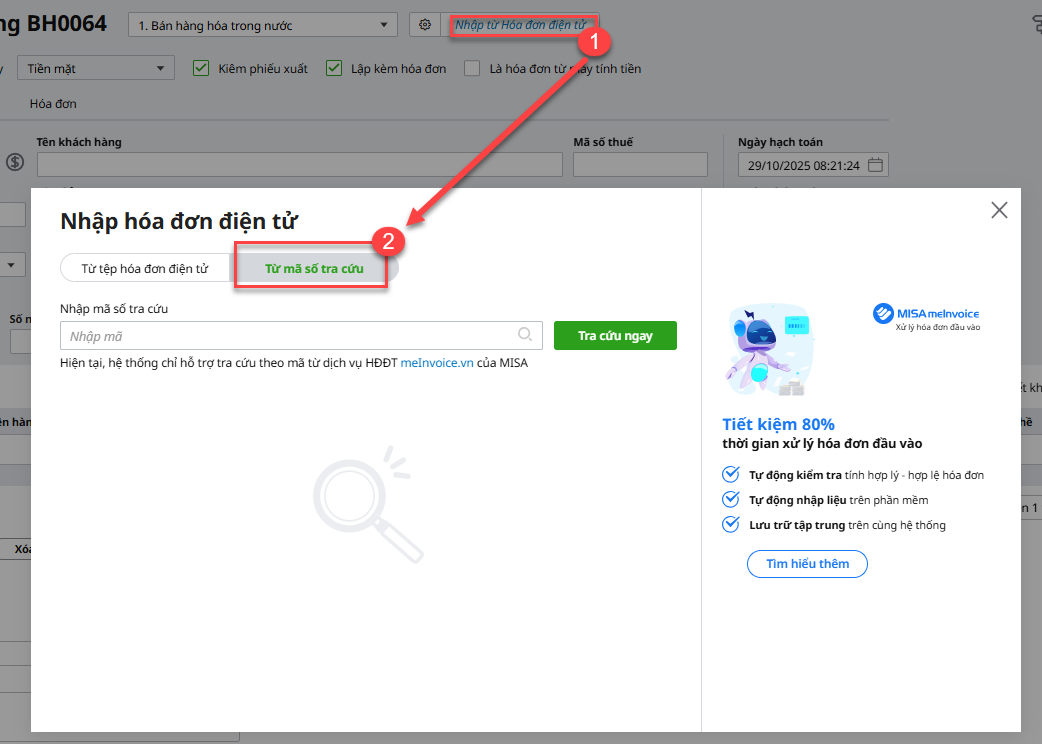Uncheck the Lập kèm hóa đơn checkbox

[x=334, y=69]
